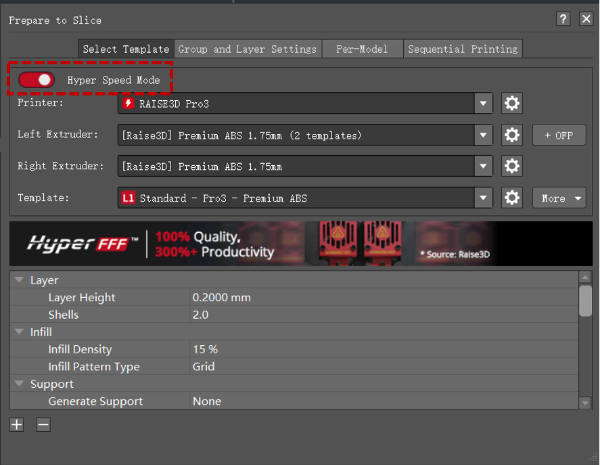600x465 pixels.
Task: Open the Printer dropdown list
Action: [x=484, y=103]
